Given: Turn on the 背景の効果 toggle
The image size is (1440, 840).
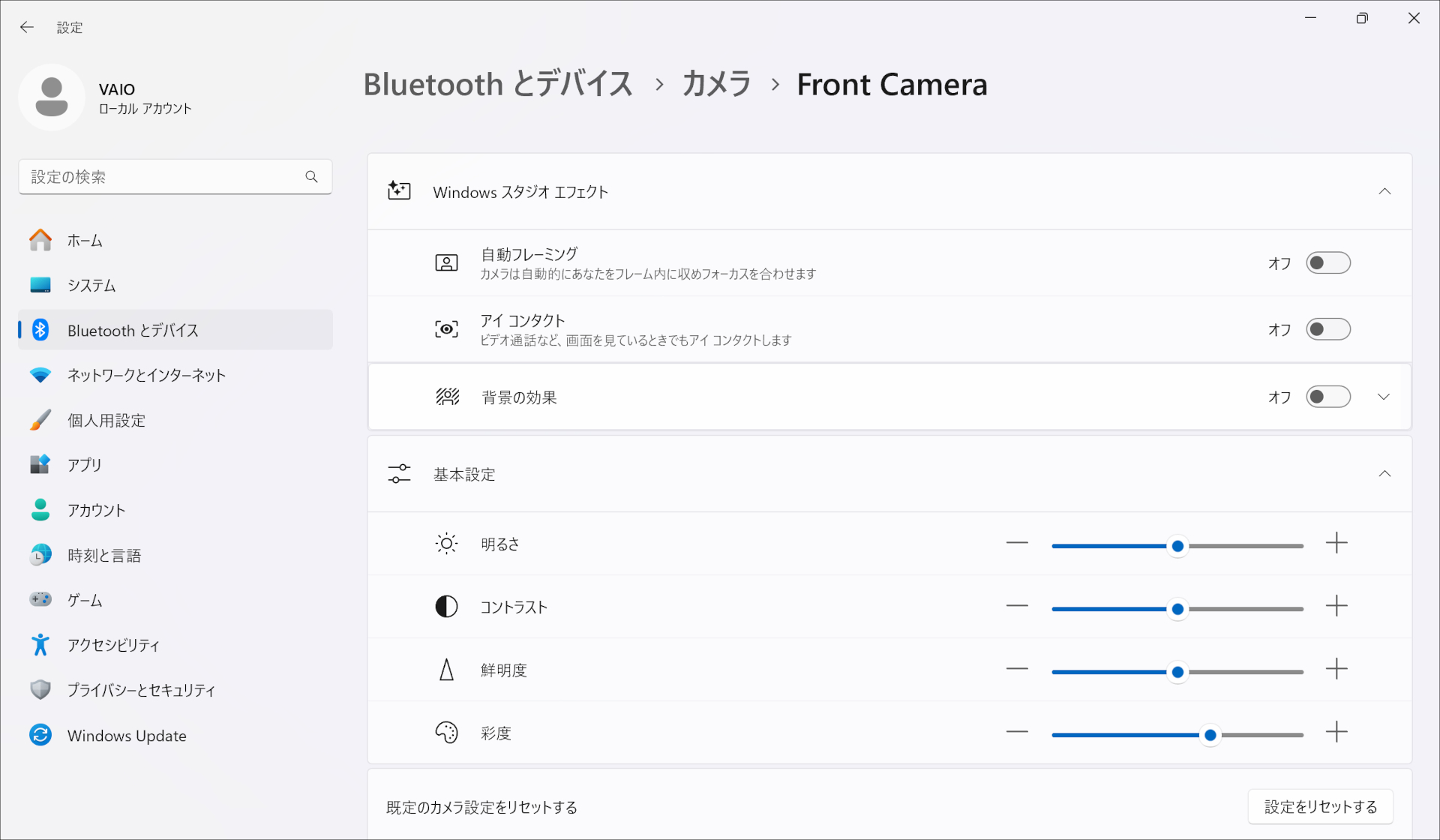Looking at the screenshot, I should pyautogui.click(x=1327, y=397).
